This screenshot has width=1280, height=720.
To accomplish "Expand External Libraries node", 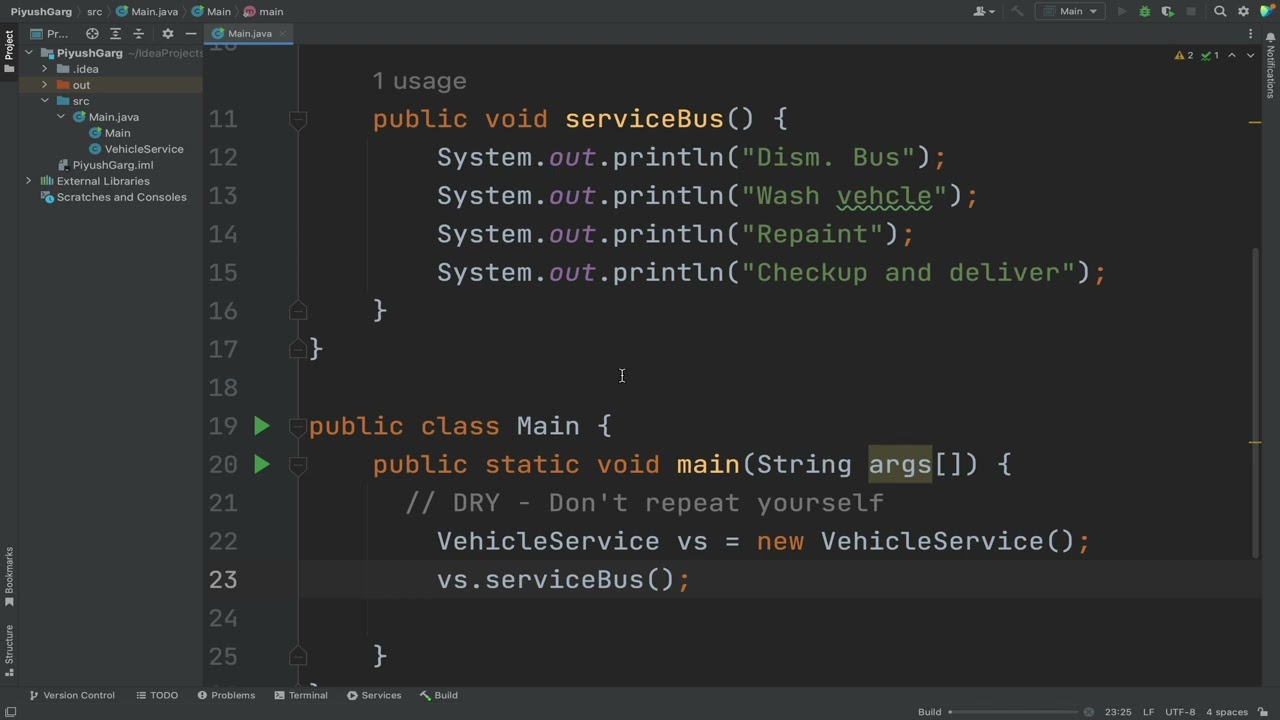I will pos(28,181).
